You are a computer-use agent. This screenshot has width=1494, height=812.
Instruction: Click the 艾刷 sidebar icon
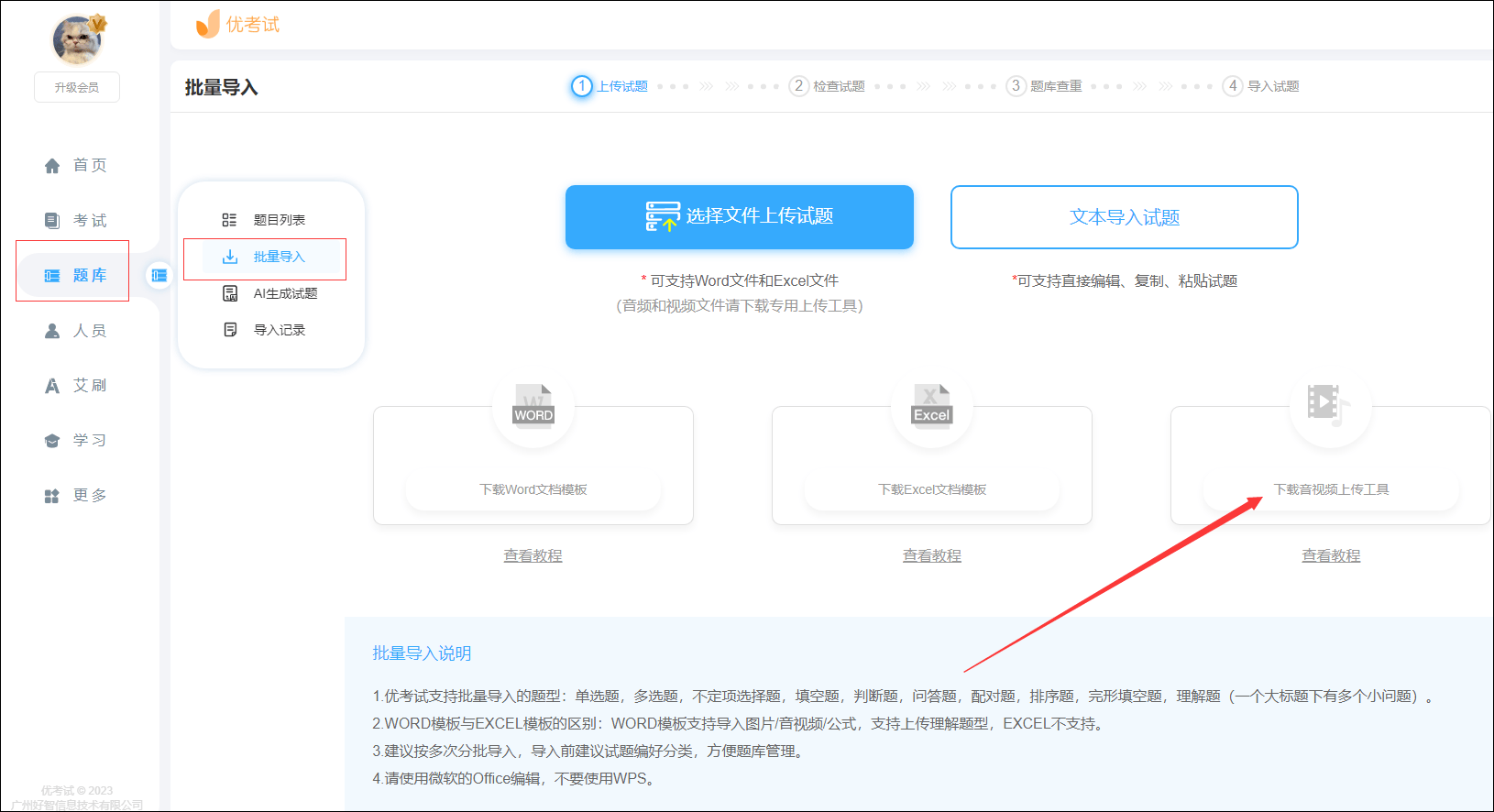pyautogui.click(x=52, y=386)
